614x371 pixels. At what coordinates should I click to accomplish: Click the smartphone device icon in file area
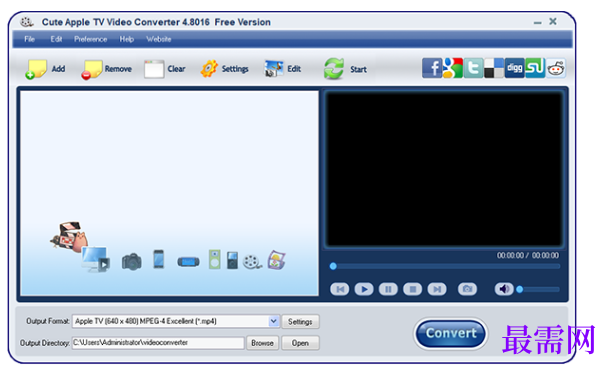(x=159, y=259)
